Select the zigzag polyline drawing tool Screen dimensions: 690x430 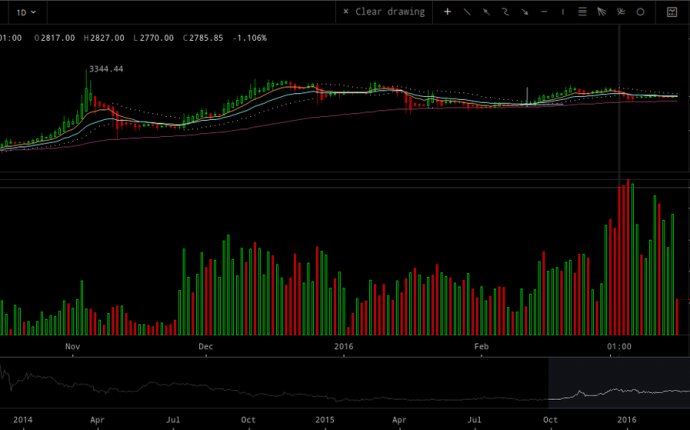(505, 12)
